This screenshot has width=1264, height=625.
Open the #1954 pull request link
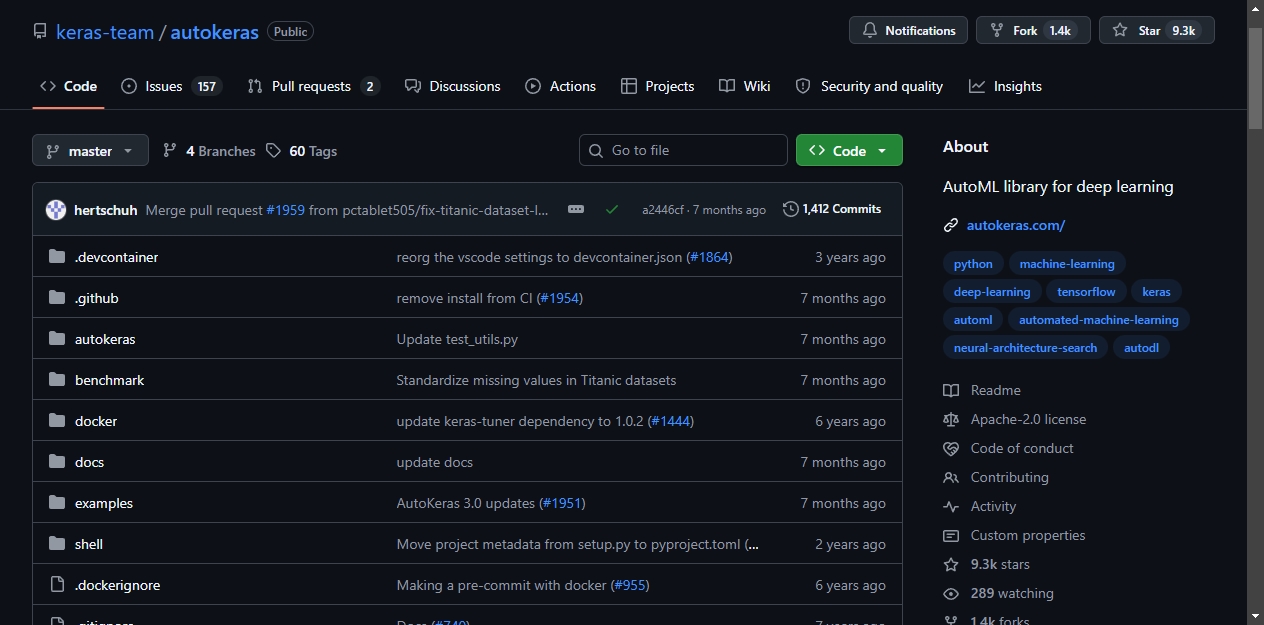pos(559,298)
